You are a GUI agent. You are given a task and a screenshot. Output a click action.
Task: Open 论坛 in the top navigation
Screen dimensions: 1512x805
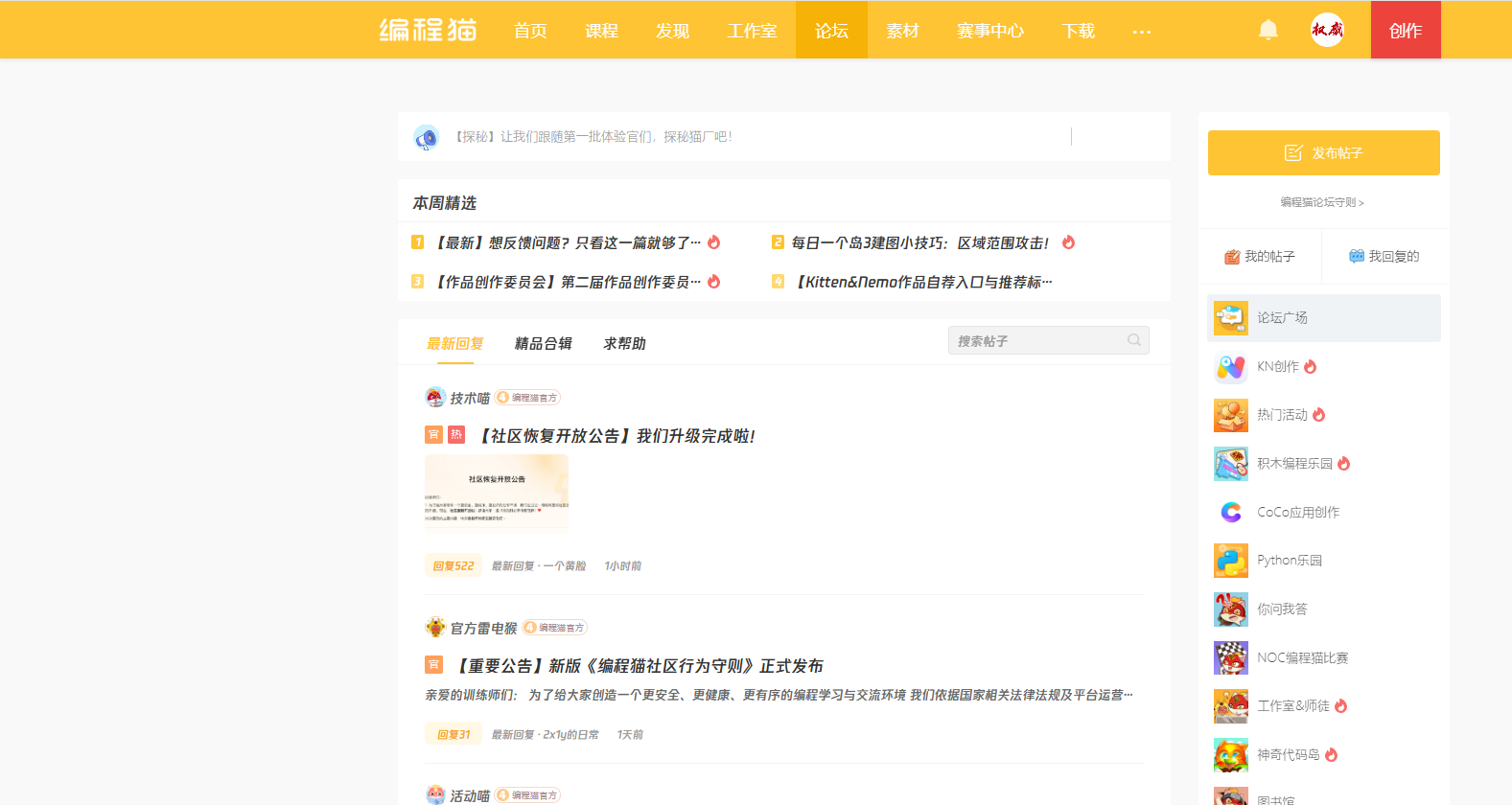click(831, 31)
